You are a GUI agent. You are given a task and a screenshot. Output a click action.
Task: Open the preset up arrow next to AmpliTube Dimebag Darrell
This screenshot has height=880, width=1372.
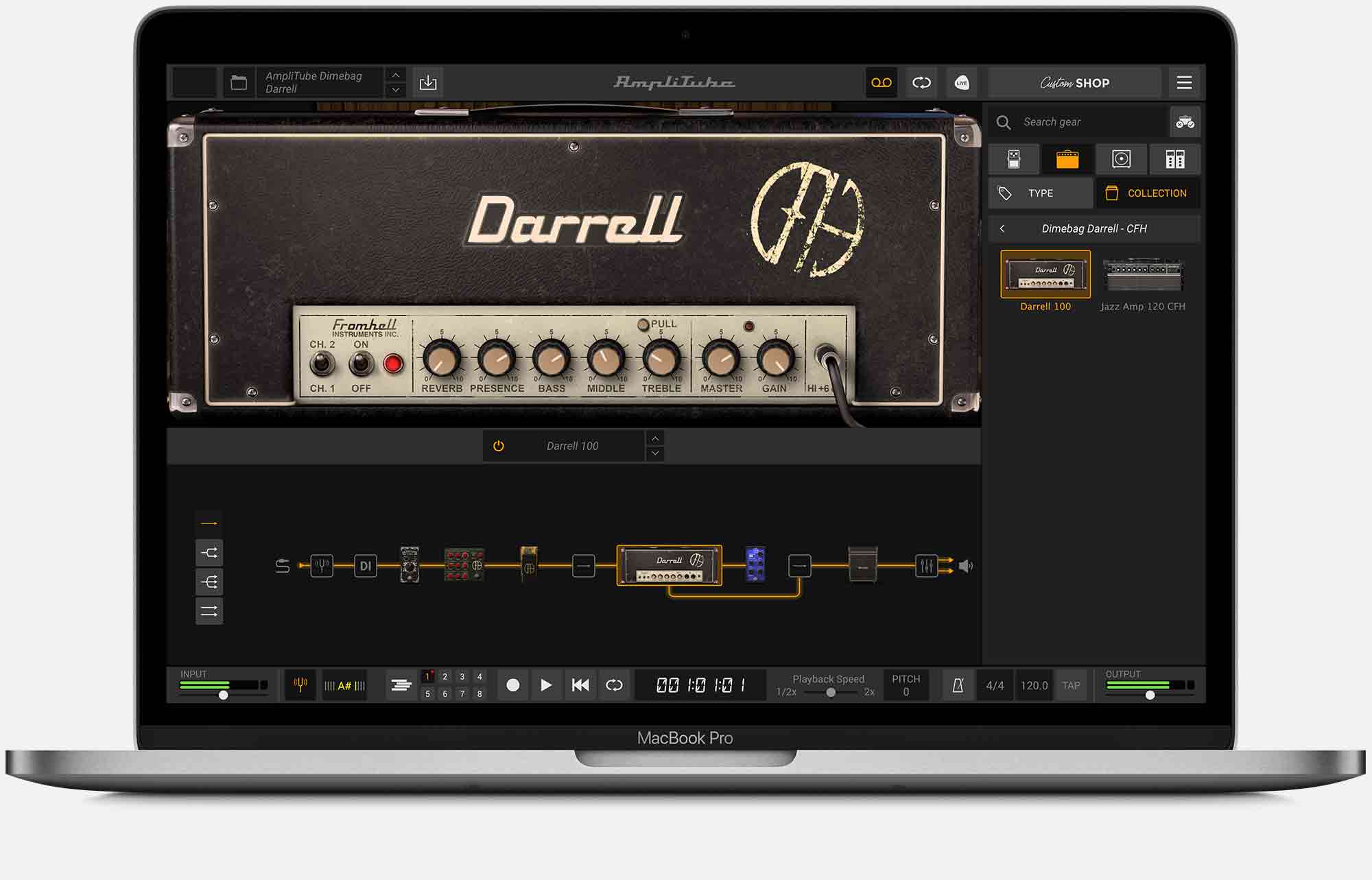pos(396,74)
